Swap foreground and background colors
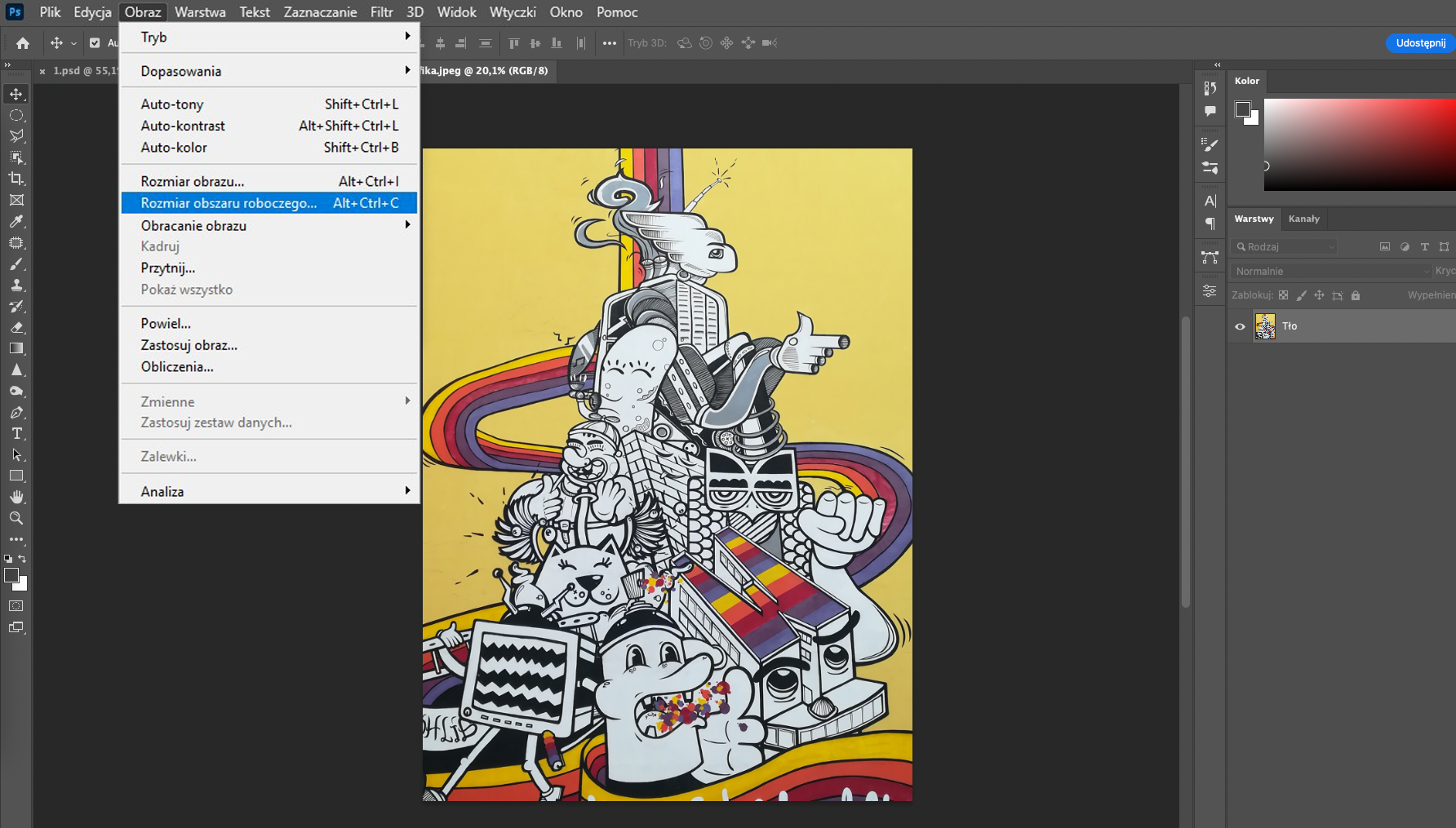Screen dimensions: 1456x828 (x=22, y=559)
